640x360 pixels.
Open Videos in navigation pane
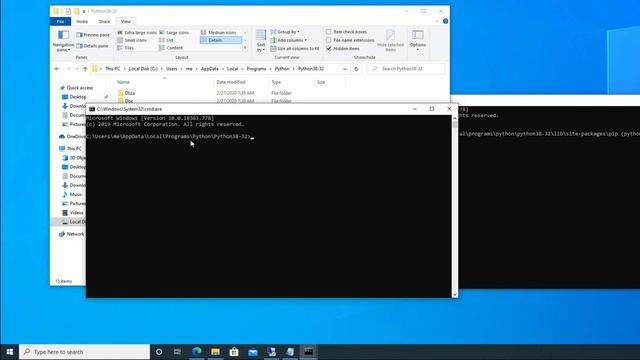pos(76,213)
